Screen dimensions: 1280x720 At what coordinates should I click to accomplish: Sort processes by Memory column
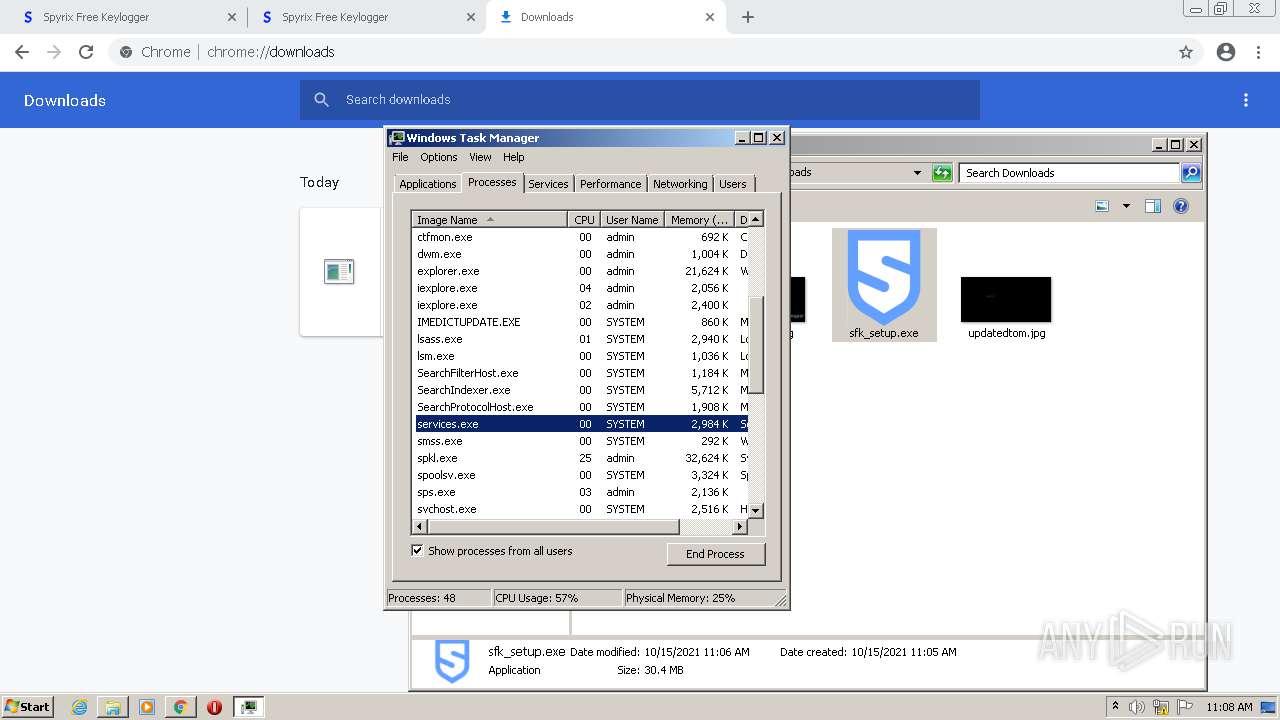click(x=699, y=220)
